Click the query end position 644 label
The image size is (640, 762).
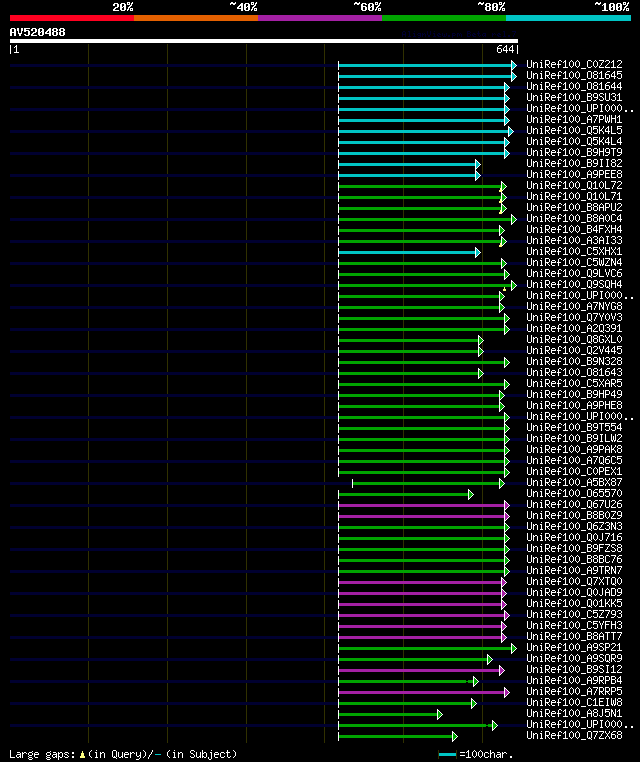point(505,49)
